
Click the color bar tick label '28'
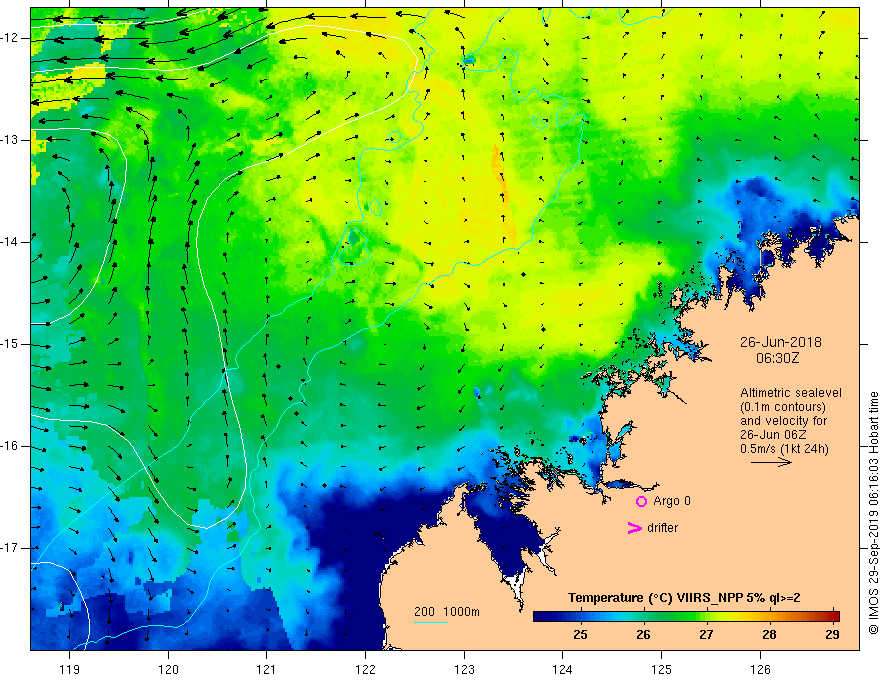[x=769, y=635]
